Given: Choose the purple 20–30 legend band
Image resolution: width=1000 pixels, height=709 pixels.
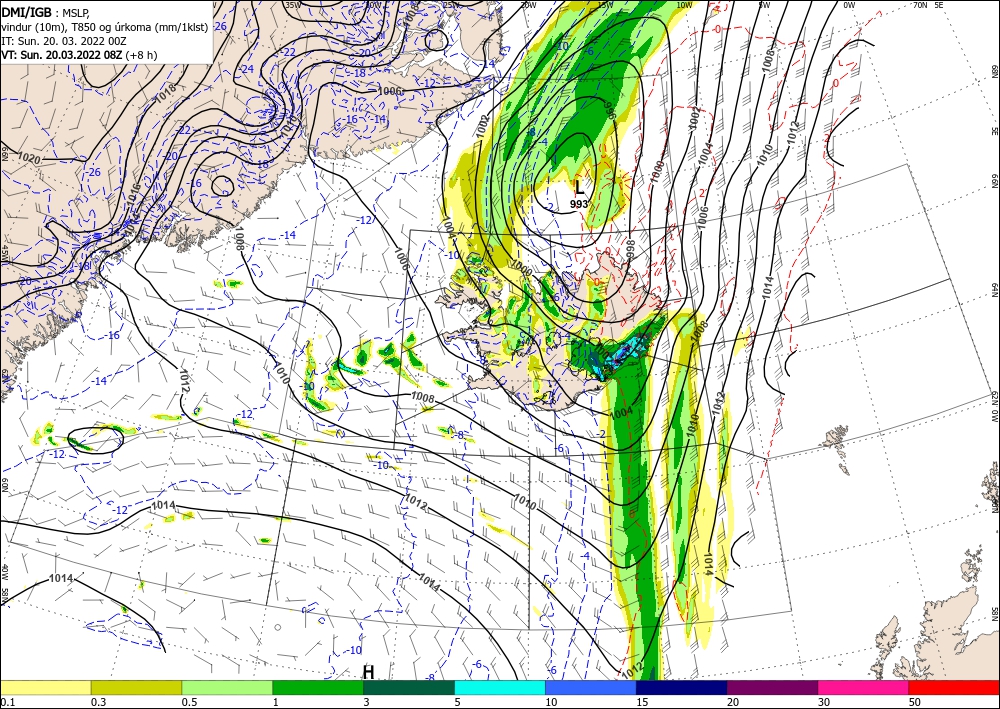Looking at the screenshot, I should 772,687.
